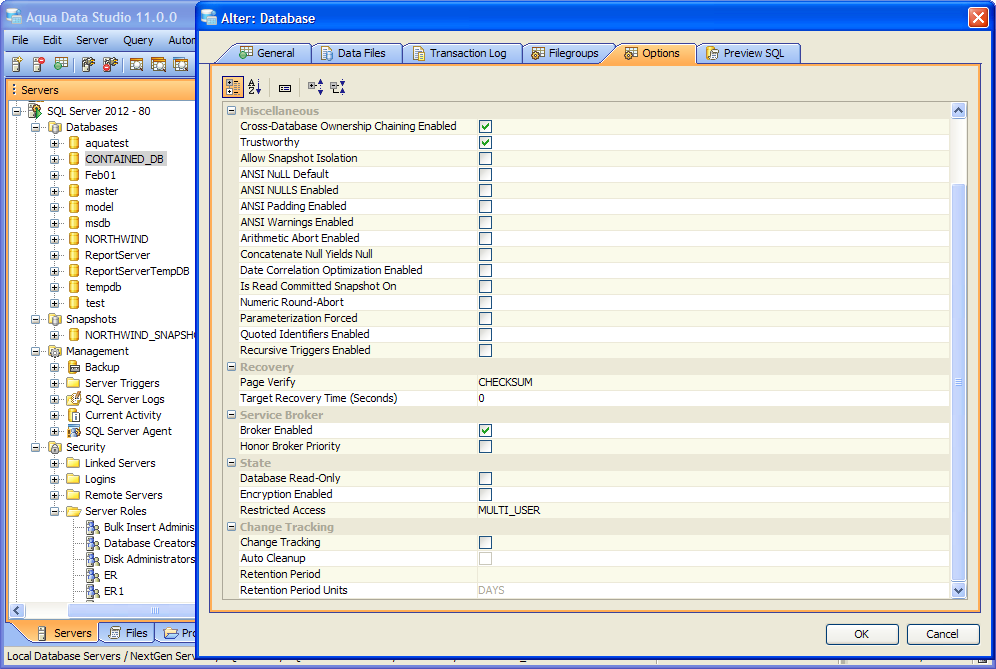Collapse the State category

coord(232,463)
